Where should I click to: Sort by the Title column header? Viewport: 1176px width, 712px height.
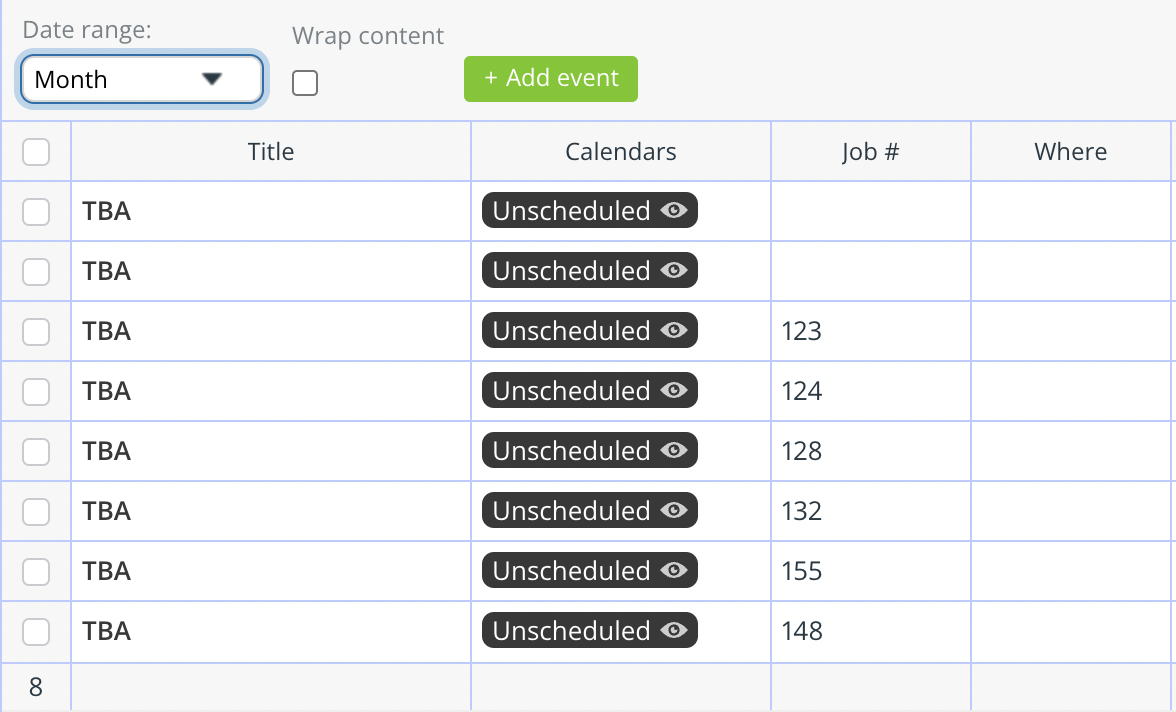(271, 152)
